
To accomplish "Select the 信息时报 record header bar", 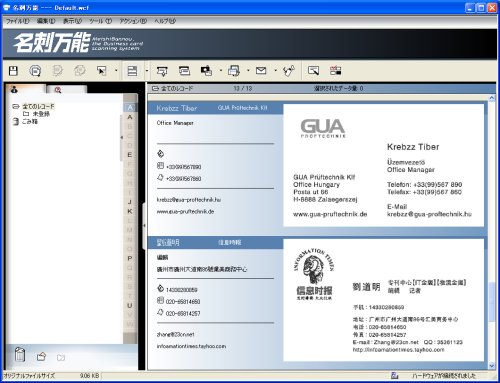I will (215, 242).
